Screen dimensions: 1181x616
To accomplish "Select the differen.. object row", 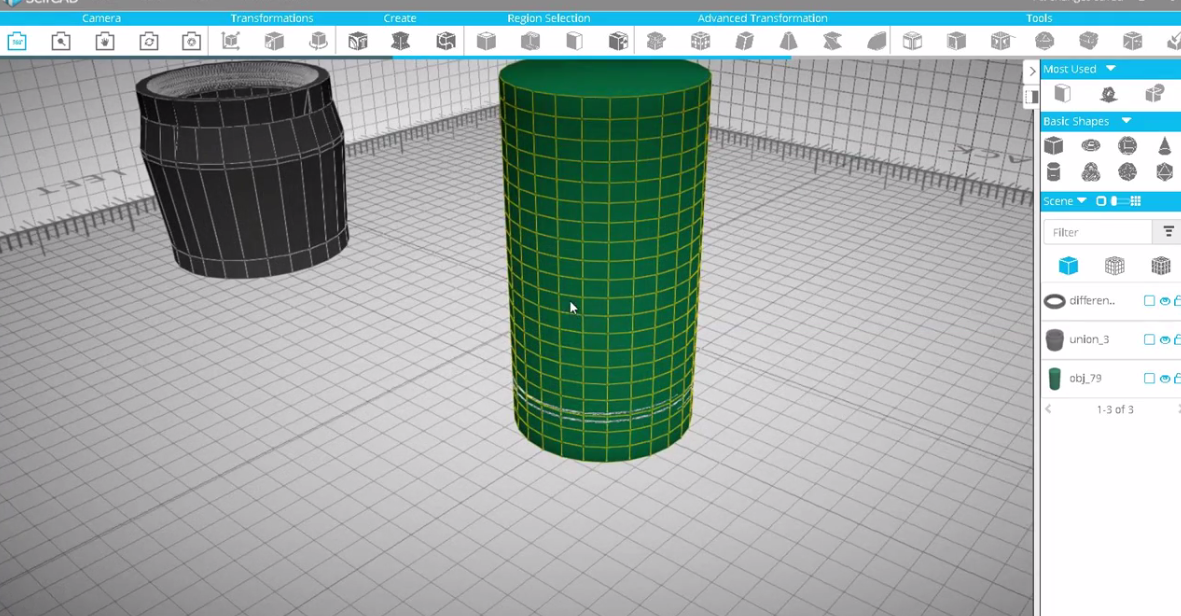I will pos(1111,300).
